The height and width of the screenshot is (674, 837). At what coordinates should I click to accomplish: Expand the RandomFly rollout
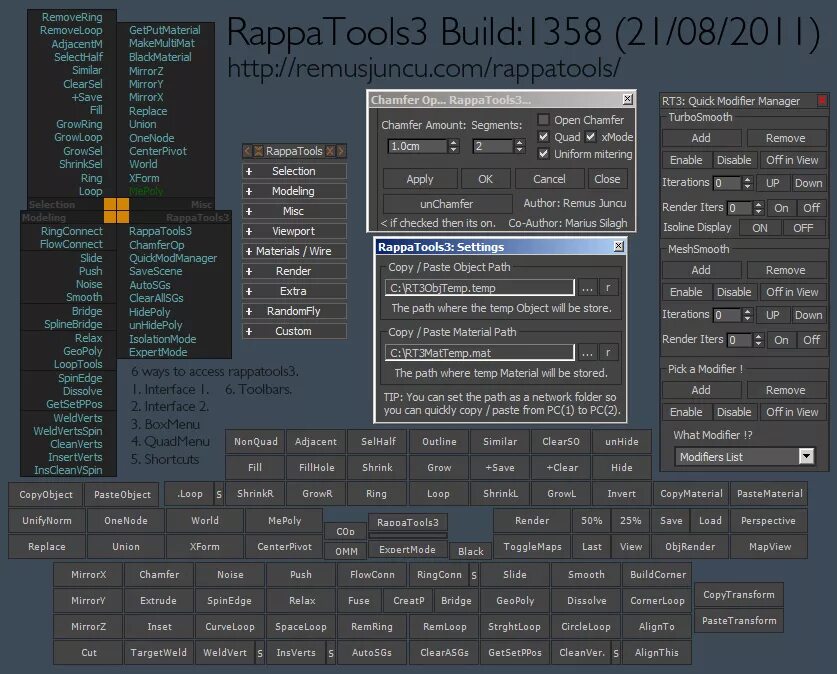294,311
